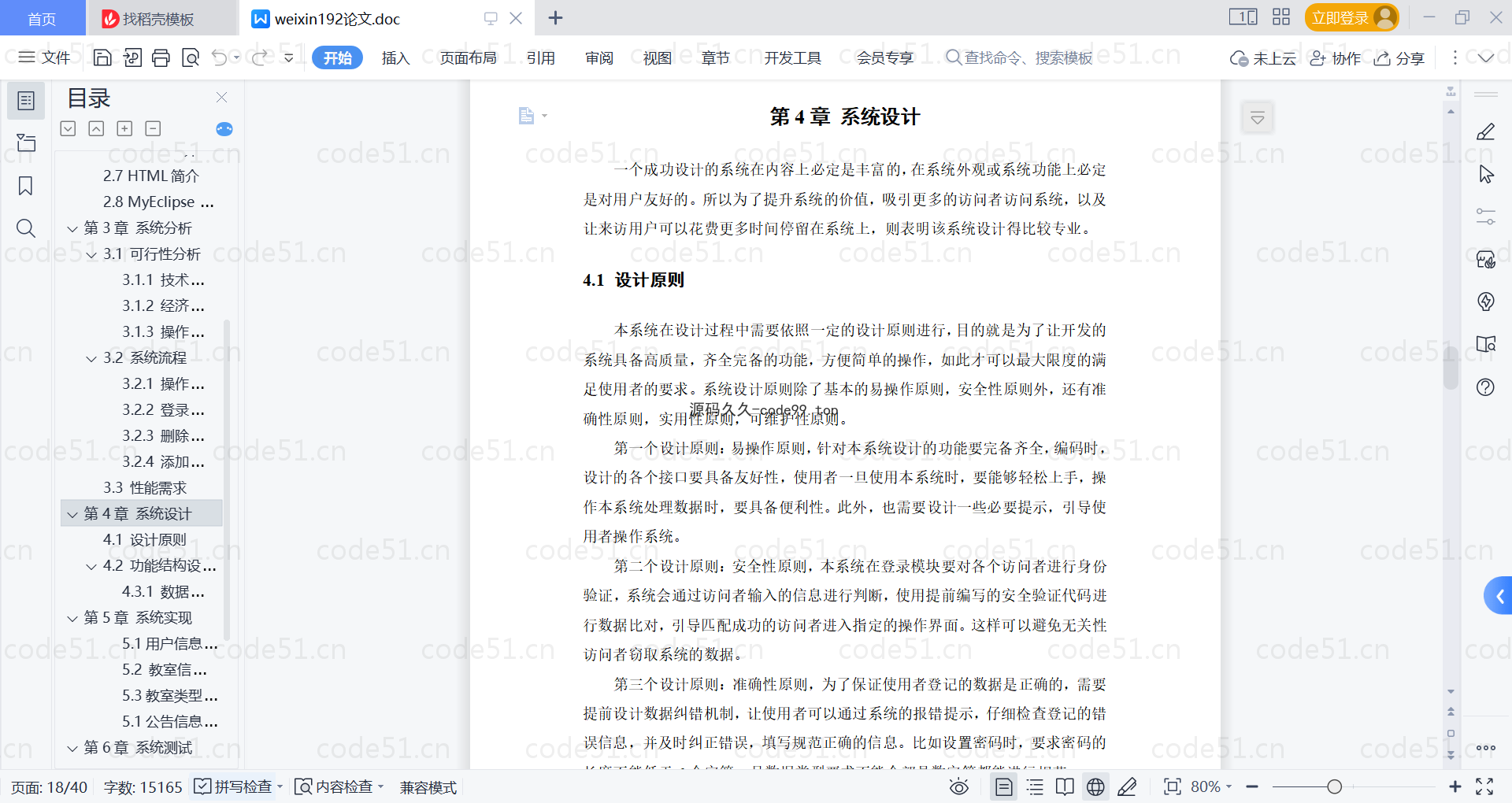Screen dimensions: 1512x803
Task: Click the 协作 collaborate button
Action: pyautogui.click(x=1335, y=58)
